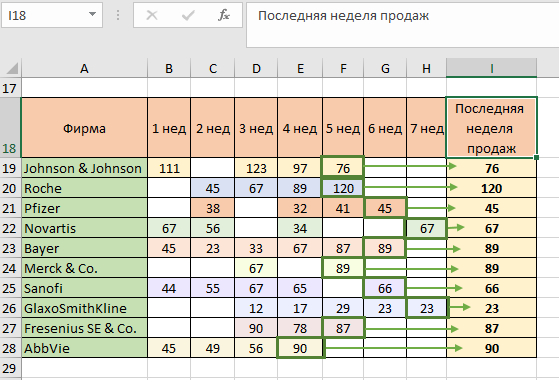559x380 pixels.
Task: Click the cell containing 111
Action: point(169,168)
